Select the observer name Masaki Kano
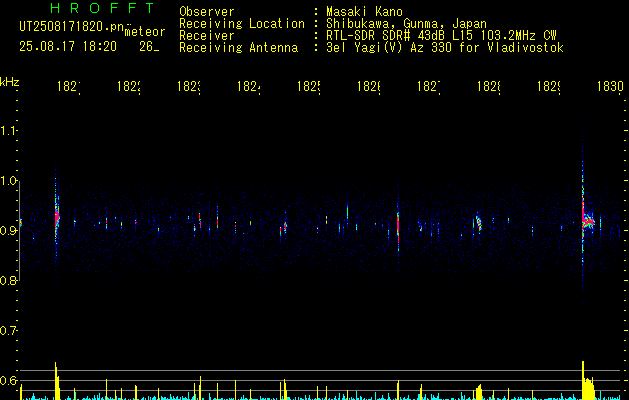Image resolution: width=629 pixels, height=400 pixels. coord(364,11)
